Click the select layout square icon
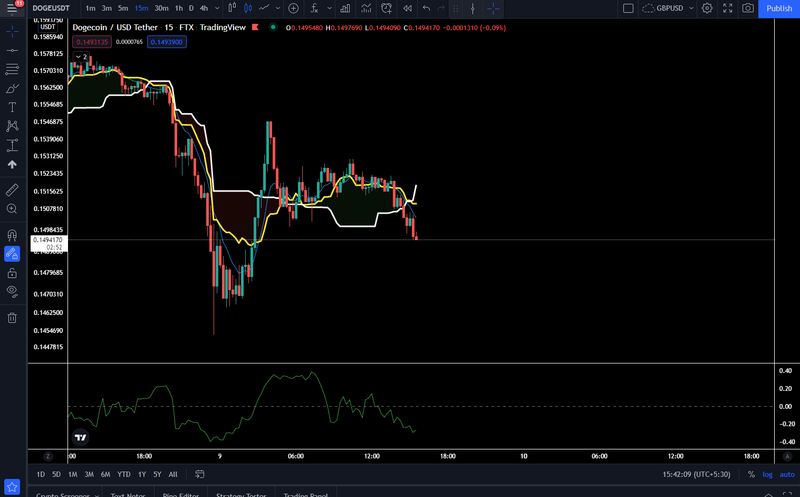 (629, 8)
